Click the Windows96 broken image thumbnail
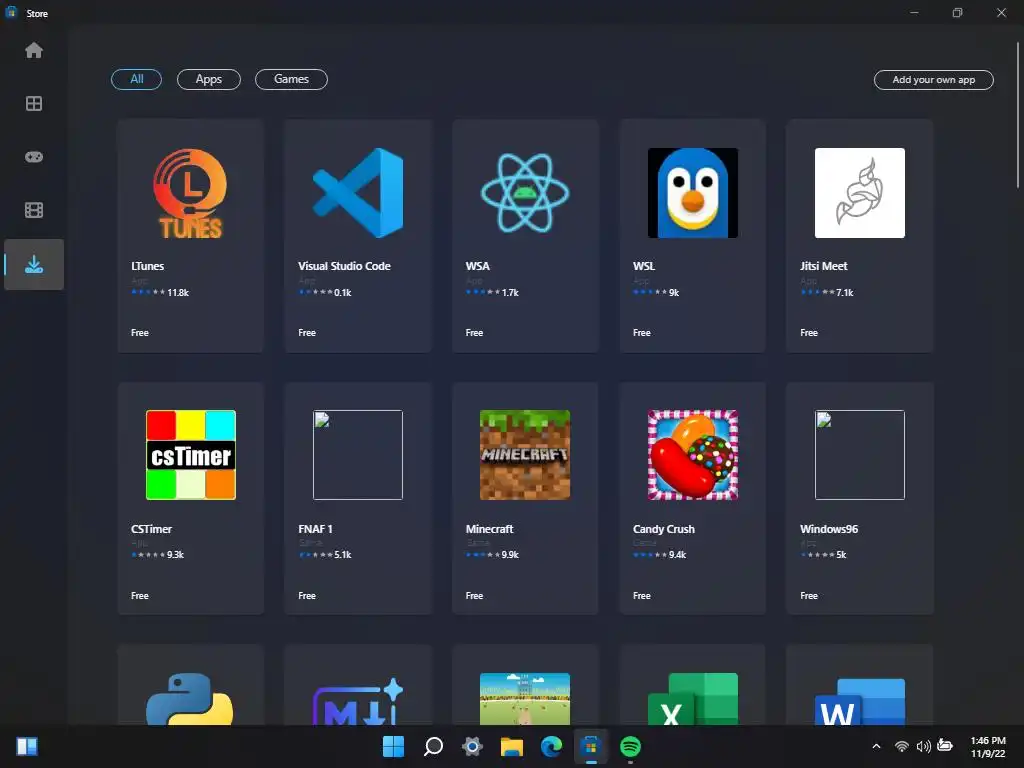 tap(860, 455)
